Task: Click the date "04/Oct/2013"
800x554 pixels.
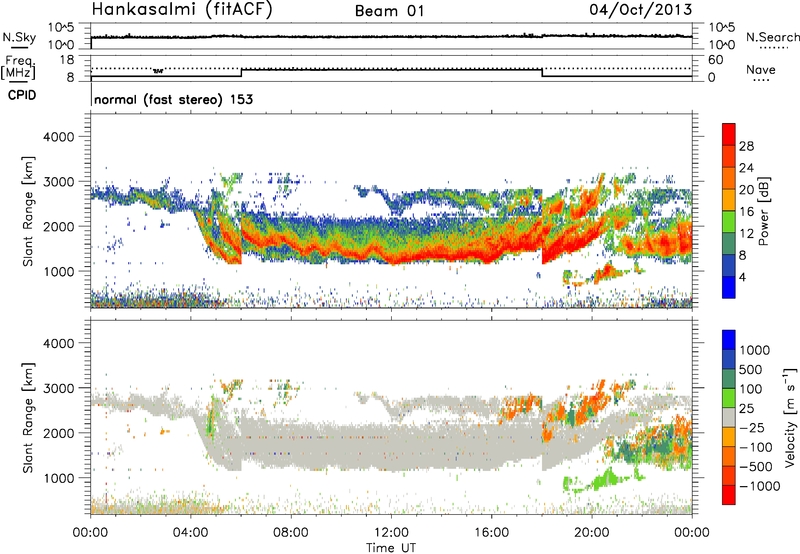Action: click(x=641, y=10)
